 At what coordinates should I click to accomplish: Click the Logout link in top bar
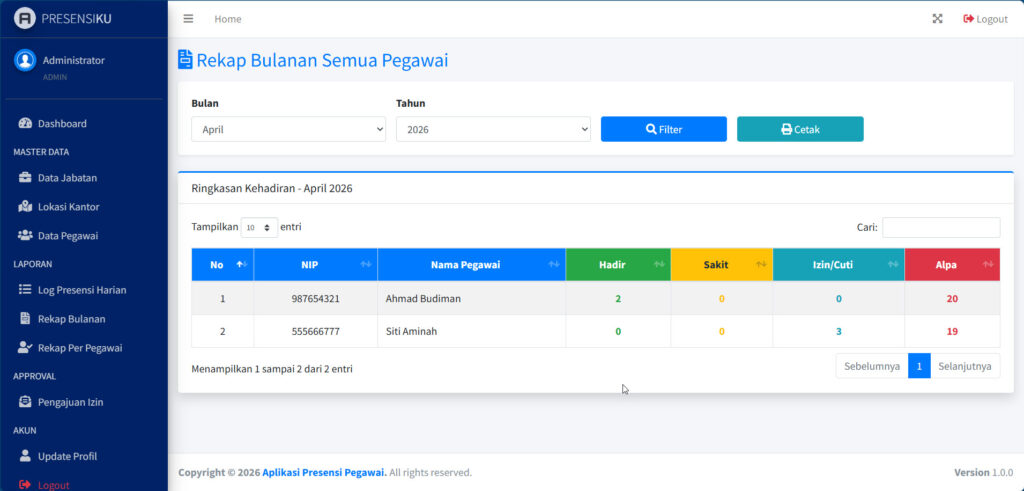[x=985, y=19]
